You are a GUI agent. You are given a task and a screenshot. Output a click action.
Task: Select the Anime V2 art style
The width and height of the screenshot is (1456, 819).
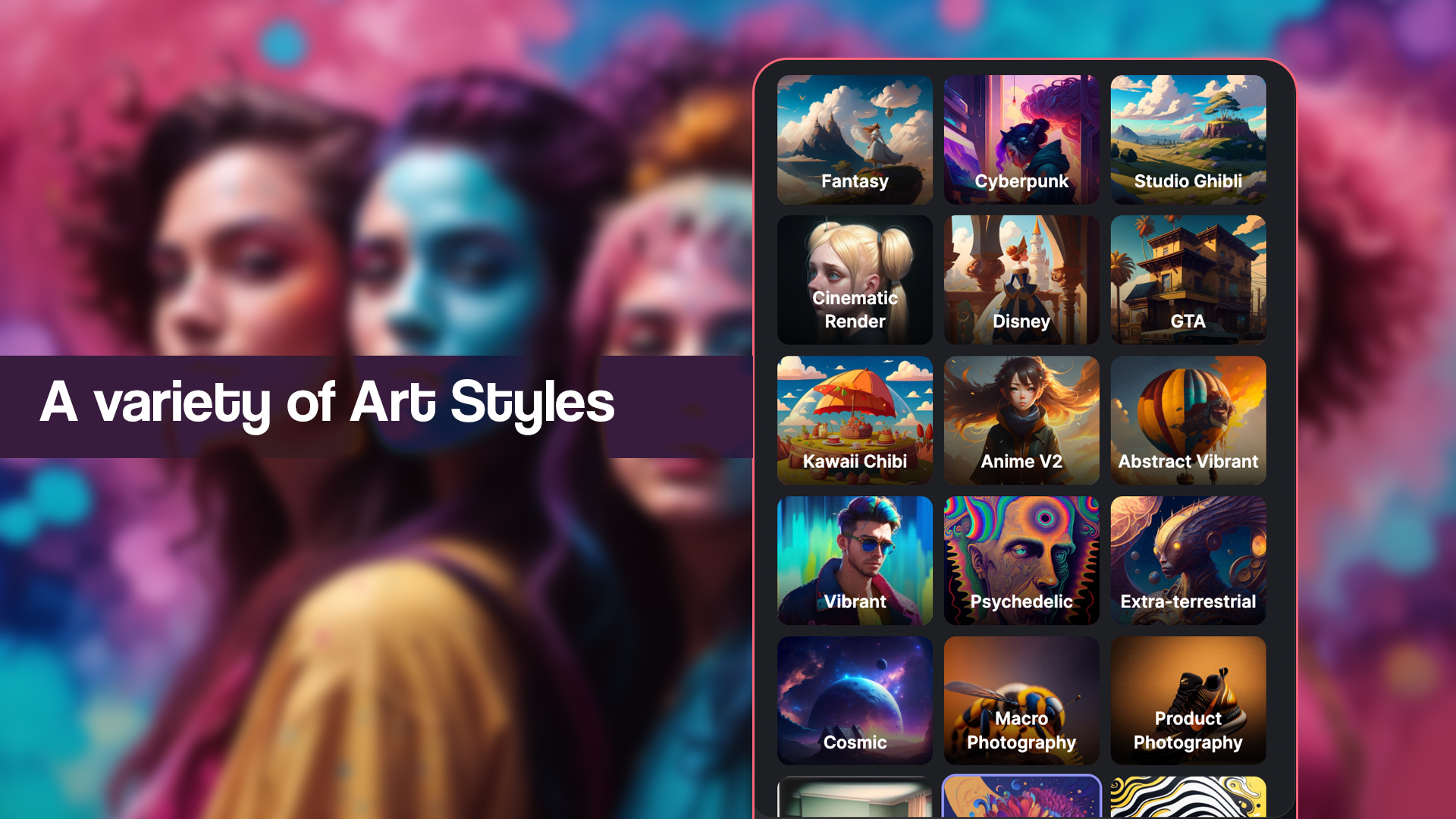click(1021, 420)
